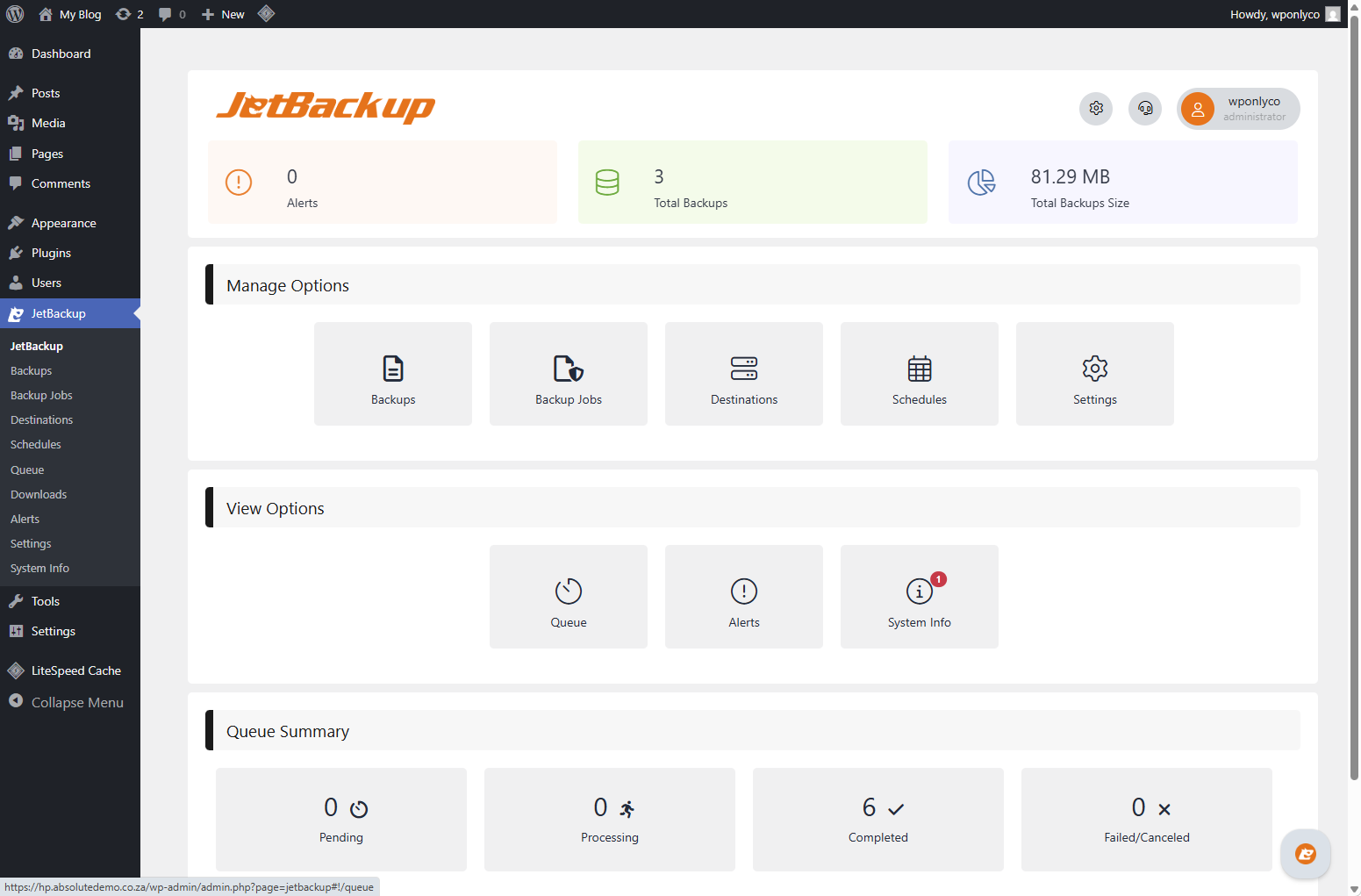This screenshot has height=896, width=1361.
Task: Open Posts in sidebar
Action: 70,93
